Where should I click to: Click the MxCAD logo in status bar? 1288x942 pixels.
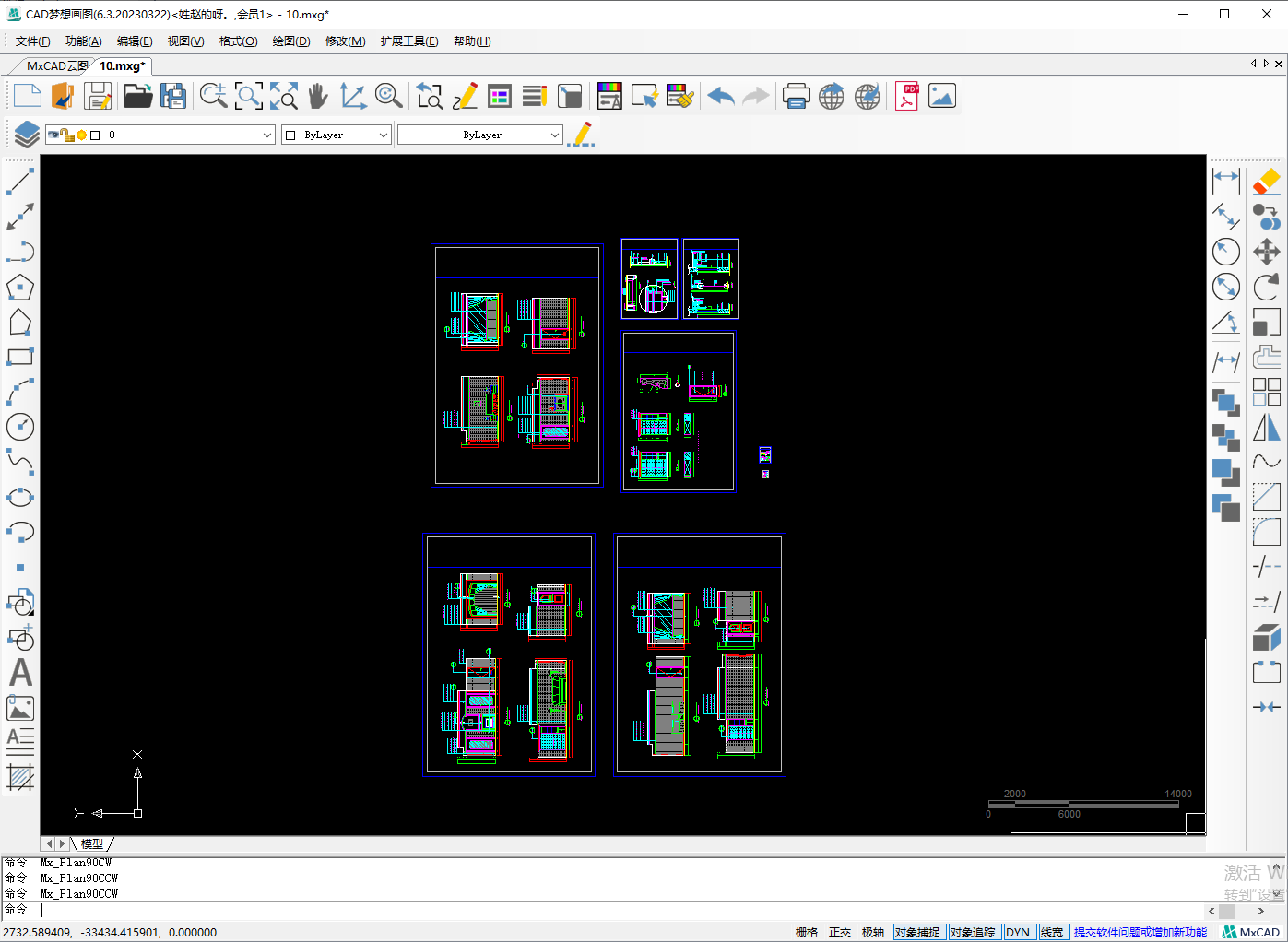click(x=1251, y=932)
